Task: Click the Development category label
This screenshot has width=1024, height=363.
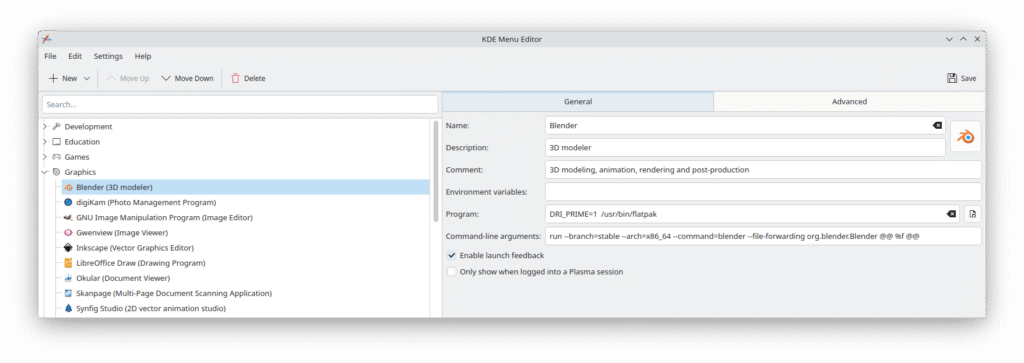Action: point(88,127)
